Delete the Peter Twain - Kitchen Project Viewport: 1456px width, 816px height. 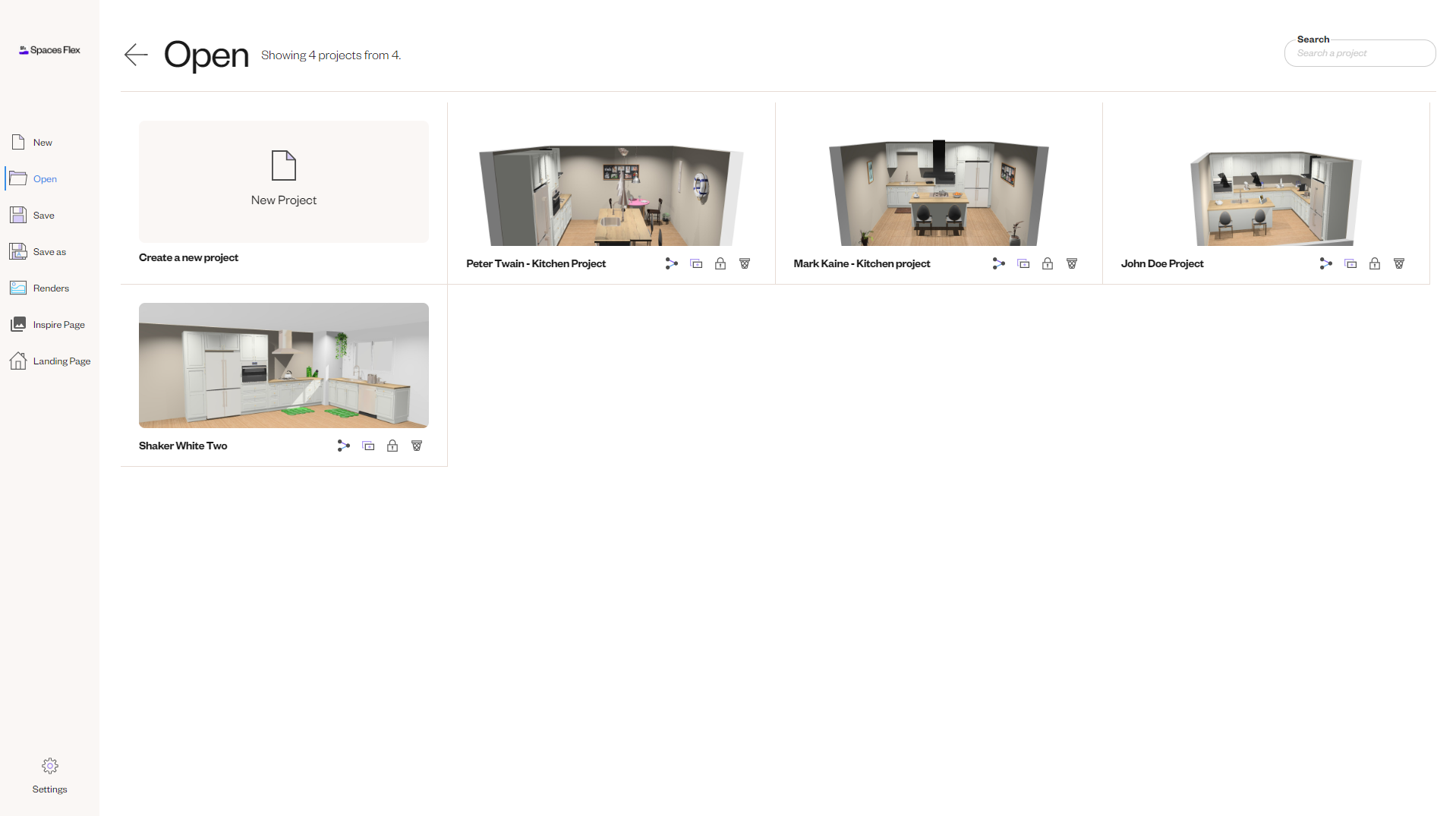click(x=745, y=263)
